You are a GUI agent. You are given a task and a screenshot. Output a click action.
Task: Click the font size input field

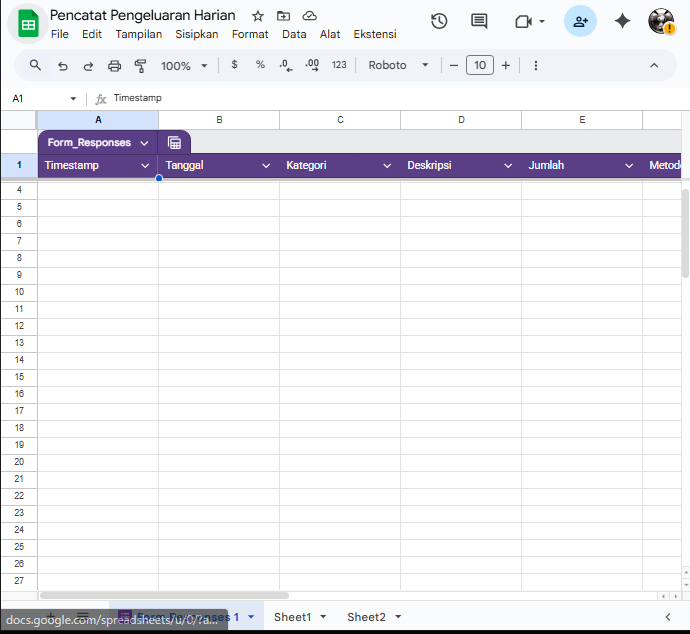tap(480, 65)
